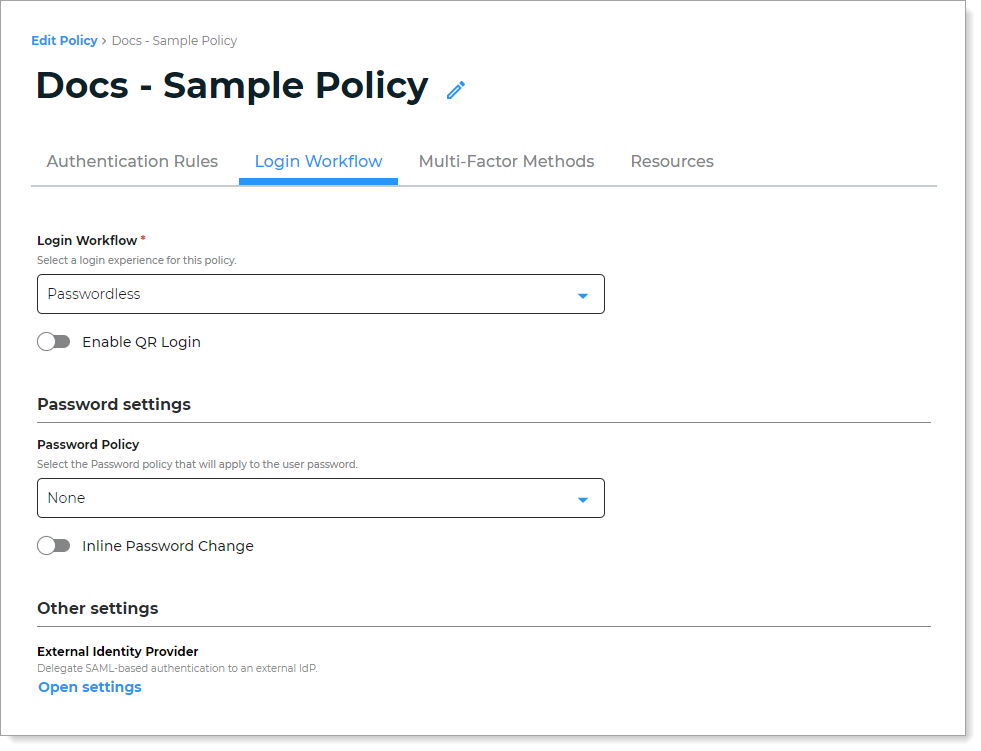Toggle the Enable QR Login switch
The image size is (981, 751).
point(54,342)
